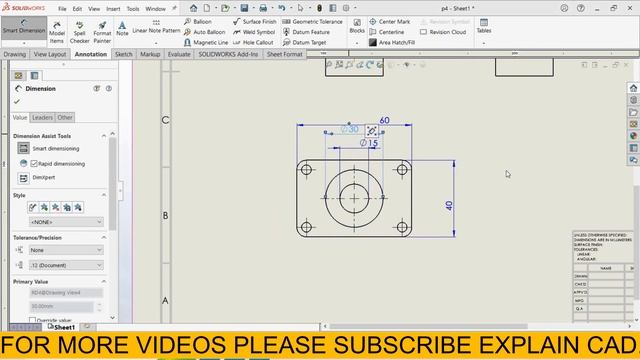Click the Save icon in top toolbar
This screenshot has width=640, height=360.
(244, 8)
